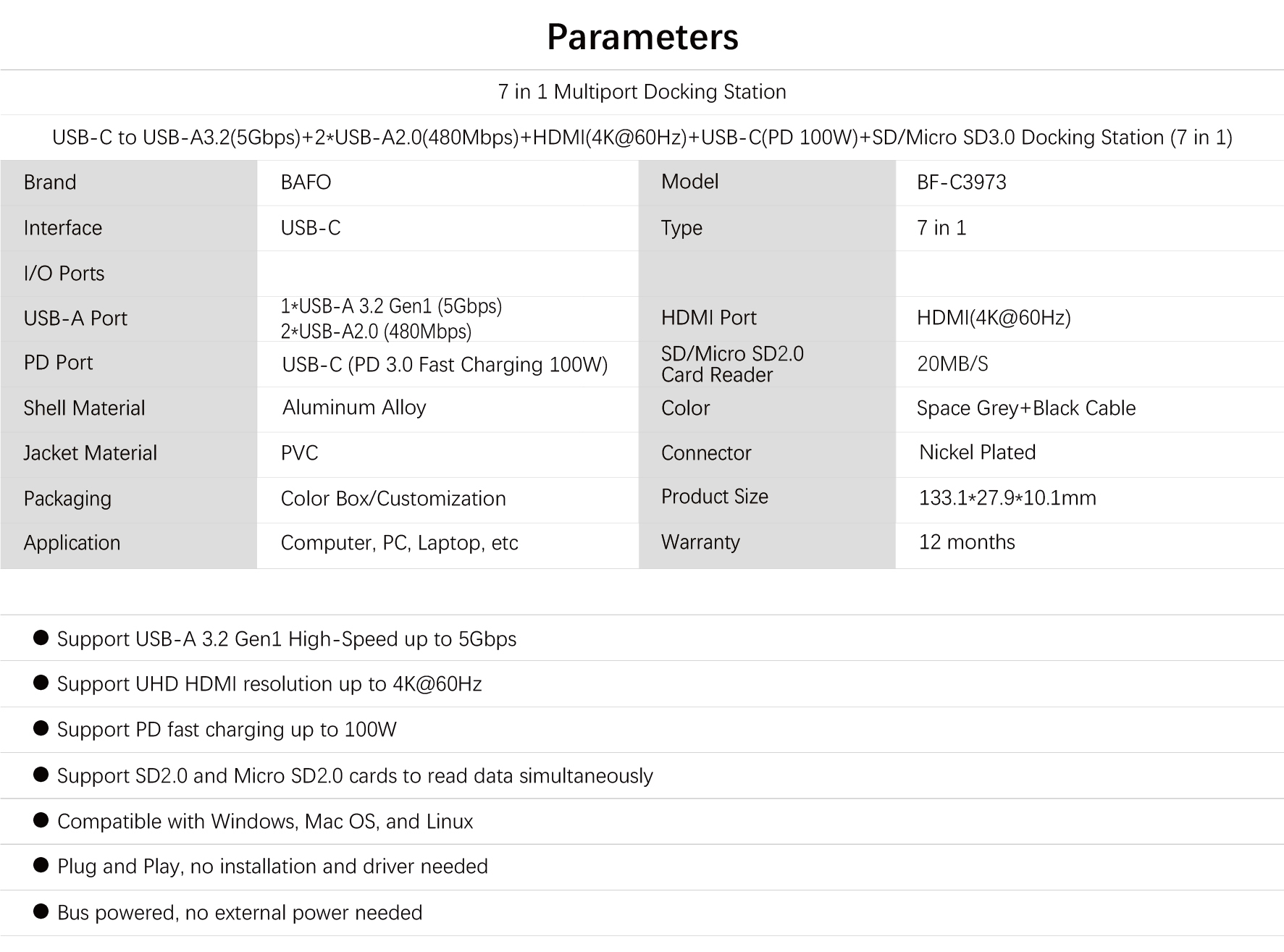Click the 'SD/Micro SD2.0 Card Reader' label
The image size is (1284, 952).
tap(732, 364)
